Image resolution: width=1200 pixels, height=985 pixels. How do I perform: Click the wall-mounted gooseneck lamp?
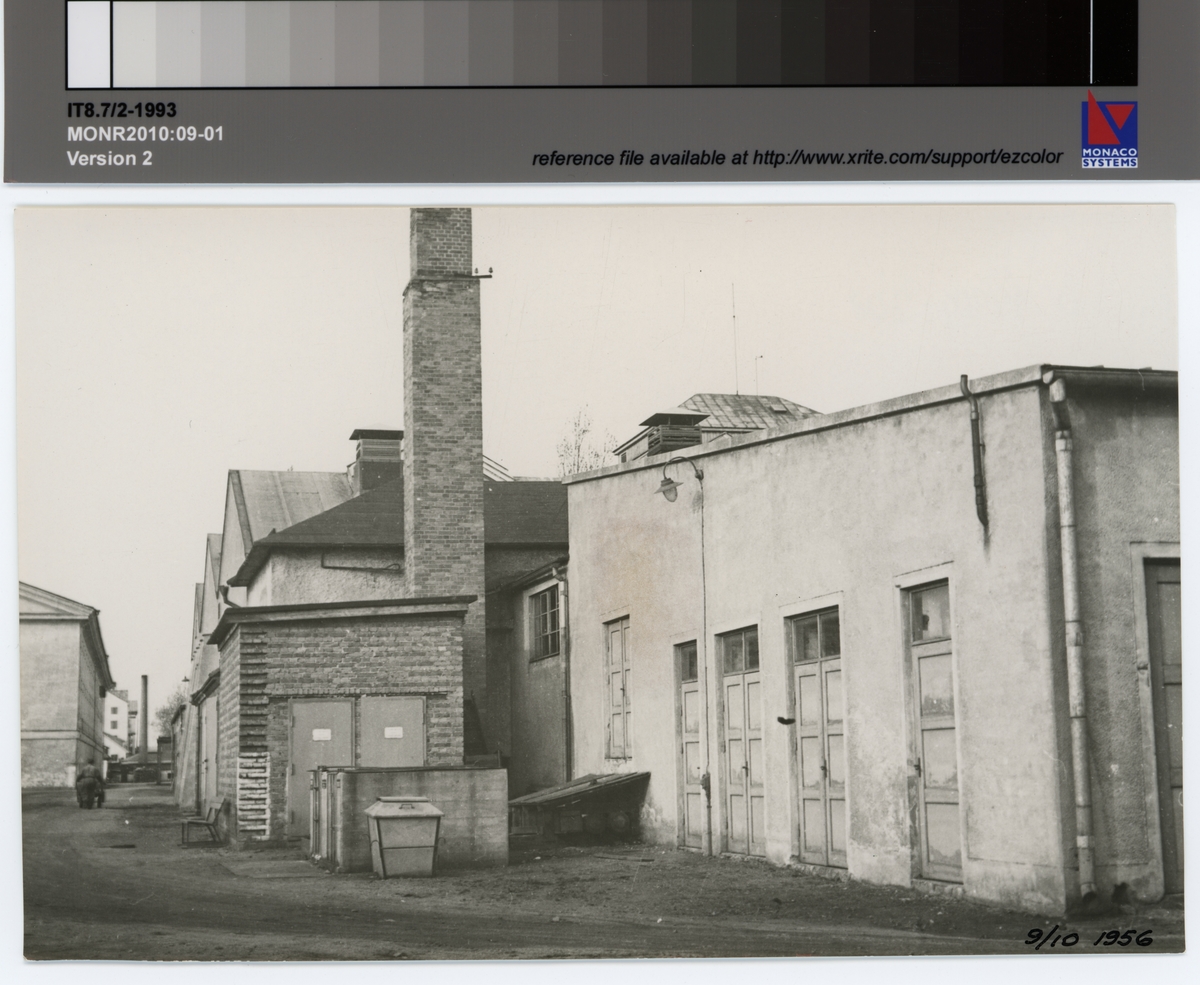670,485
